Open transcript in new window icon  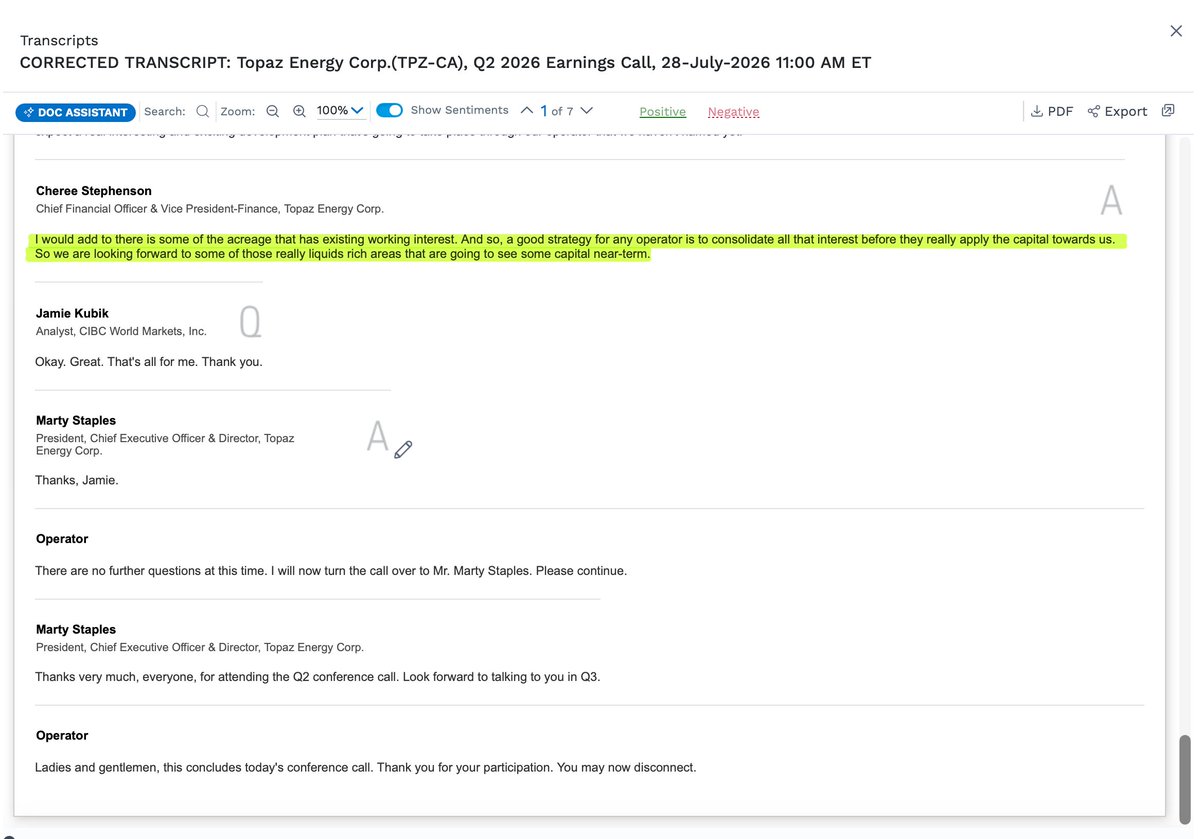1168,110
